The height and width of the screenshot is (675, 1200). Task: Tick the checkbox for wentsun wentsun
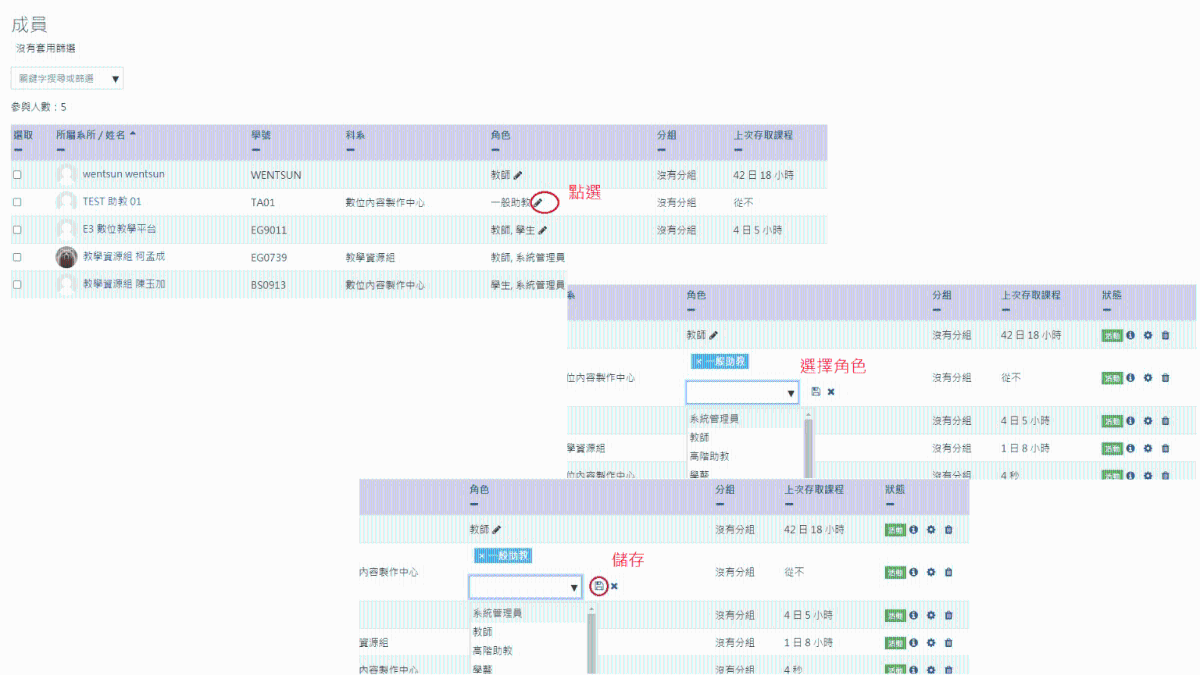click(17, 175)
